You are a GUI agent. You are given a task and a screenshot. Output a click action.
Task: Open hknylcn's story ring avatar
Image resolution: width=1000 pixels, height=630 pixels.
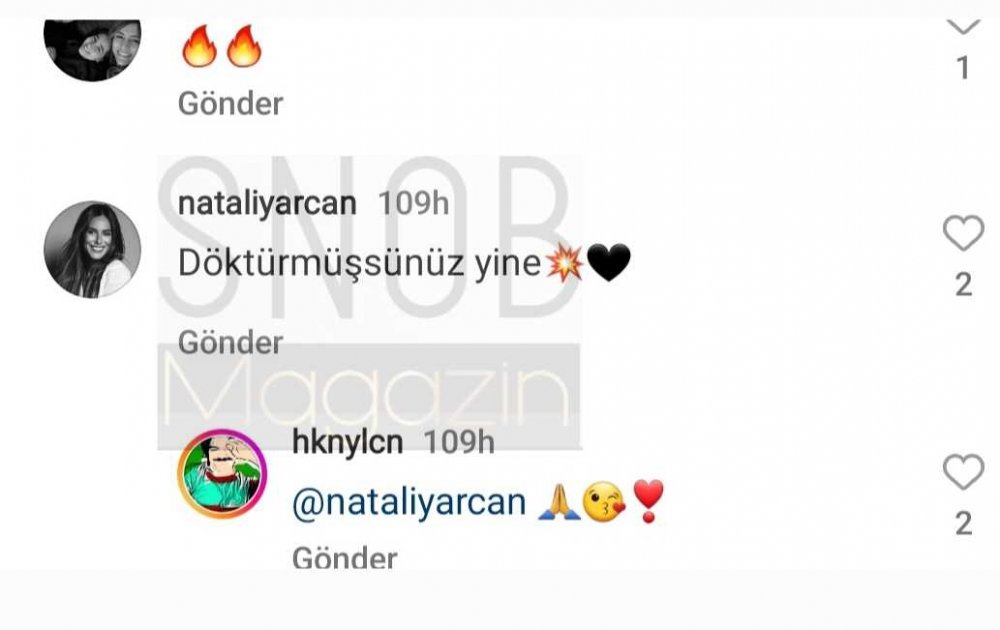222,474
